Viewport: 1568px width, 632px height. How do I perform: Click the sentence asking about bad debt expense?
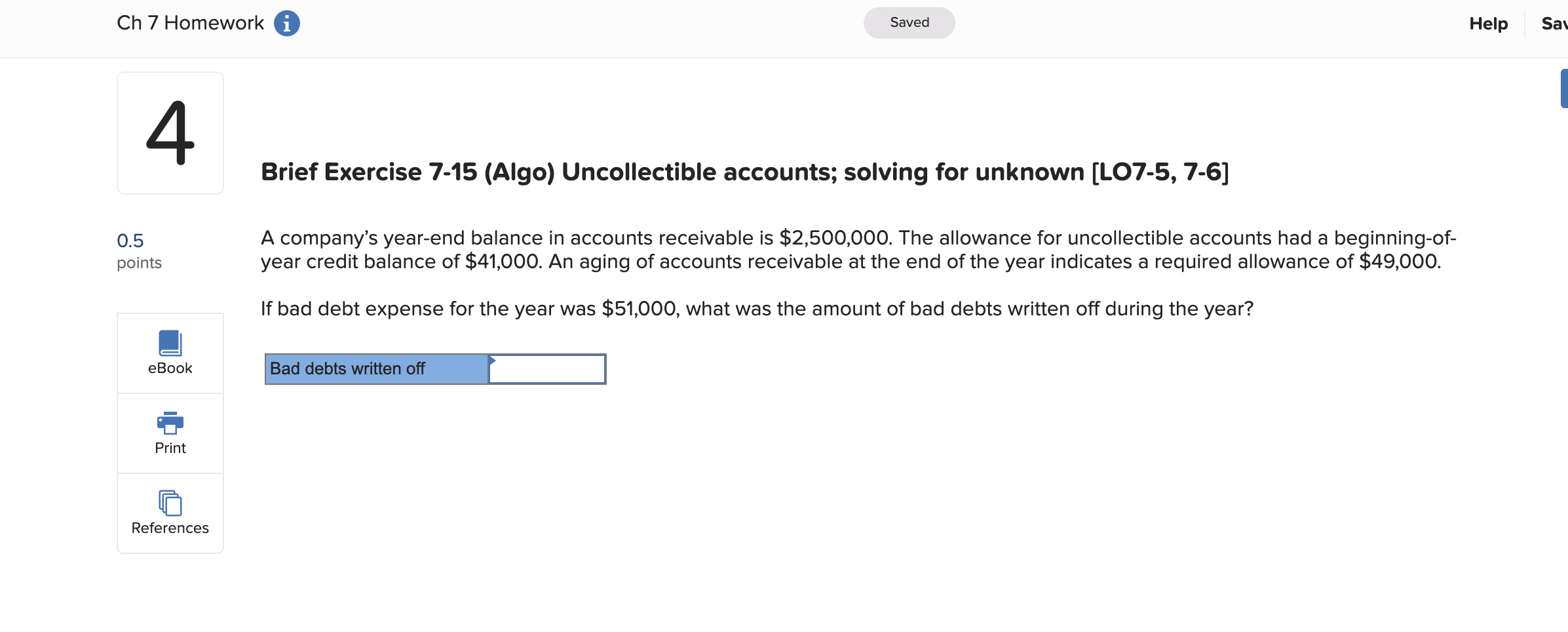click(x=756, y=309)
